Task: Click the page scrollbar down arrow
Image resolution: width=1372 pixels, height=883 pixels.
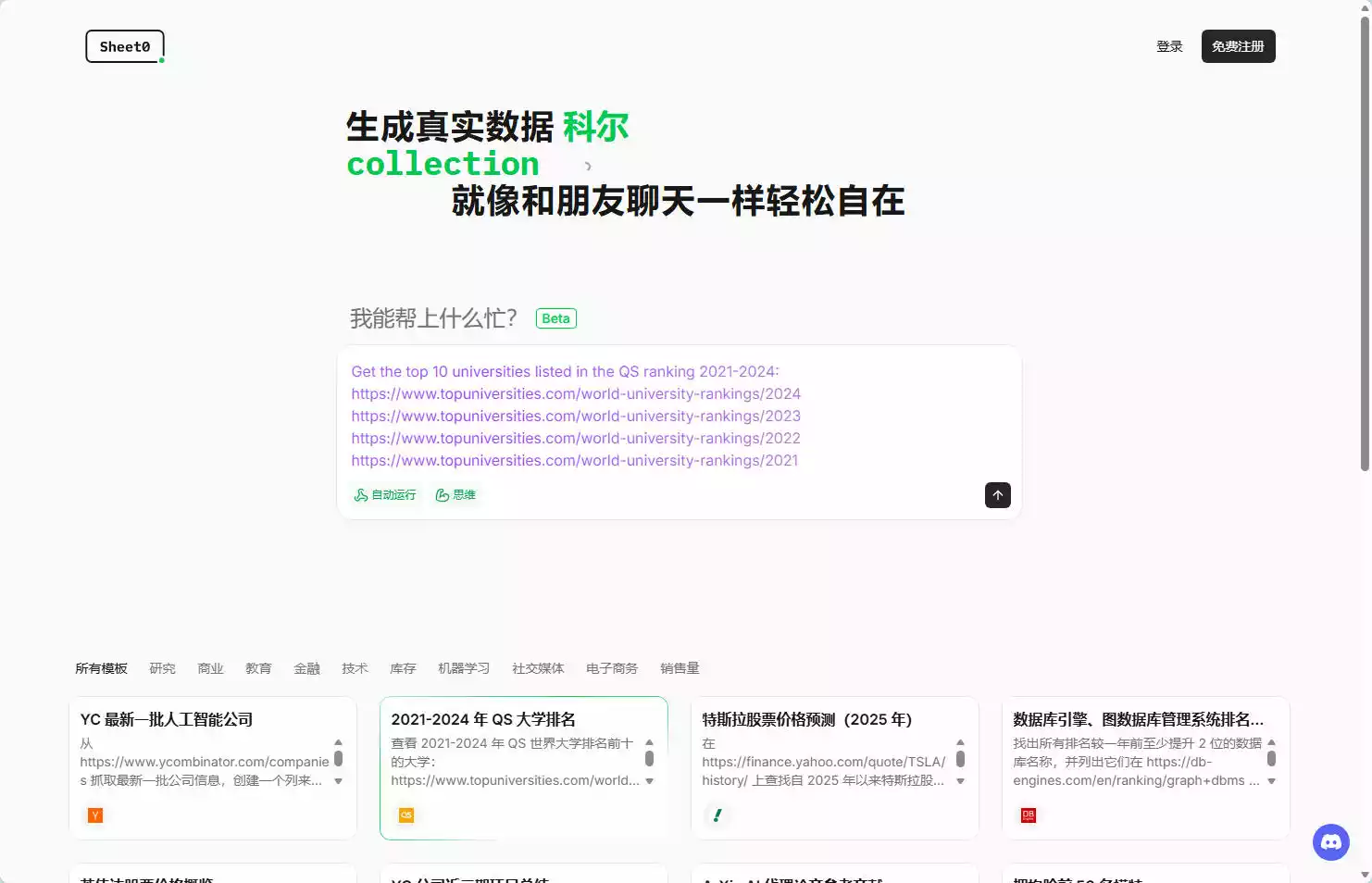Action: coord(1365,876)
